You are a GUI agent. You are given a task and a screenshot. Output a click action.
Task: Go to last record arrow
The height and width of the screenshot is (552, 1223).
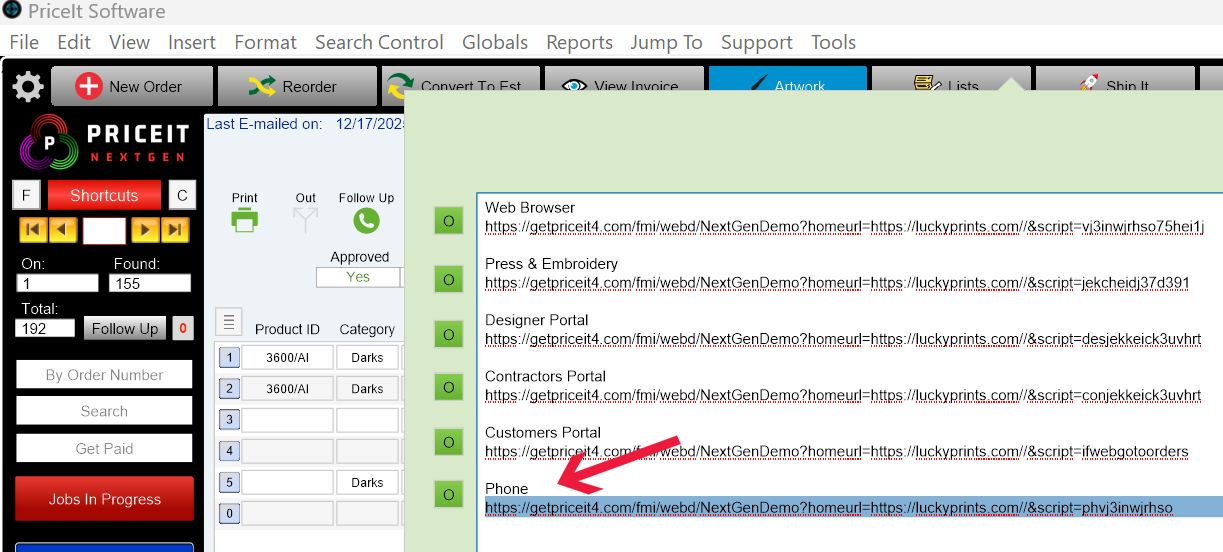[175, 230]
